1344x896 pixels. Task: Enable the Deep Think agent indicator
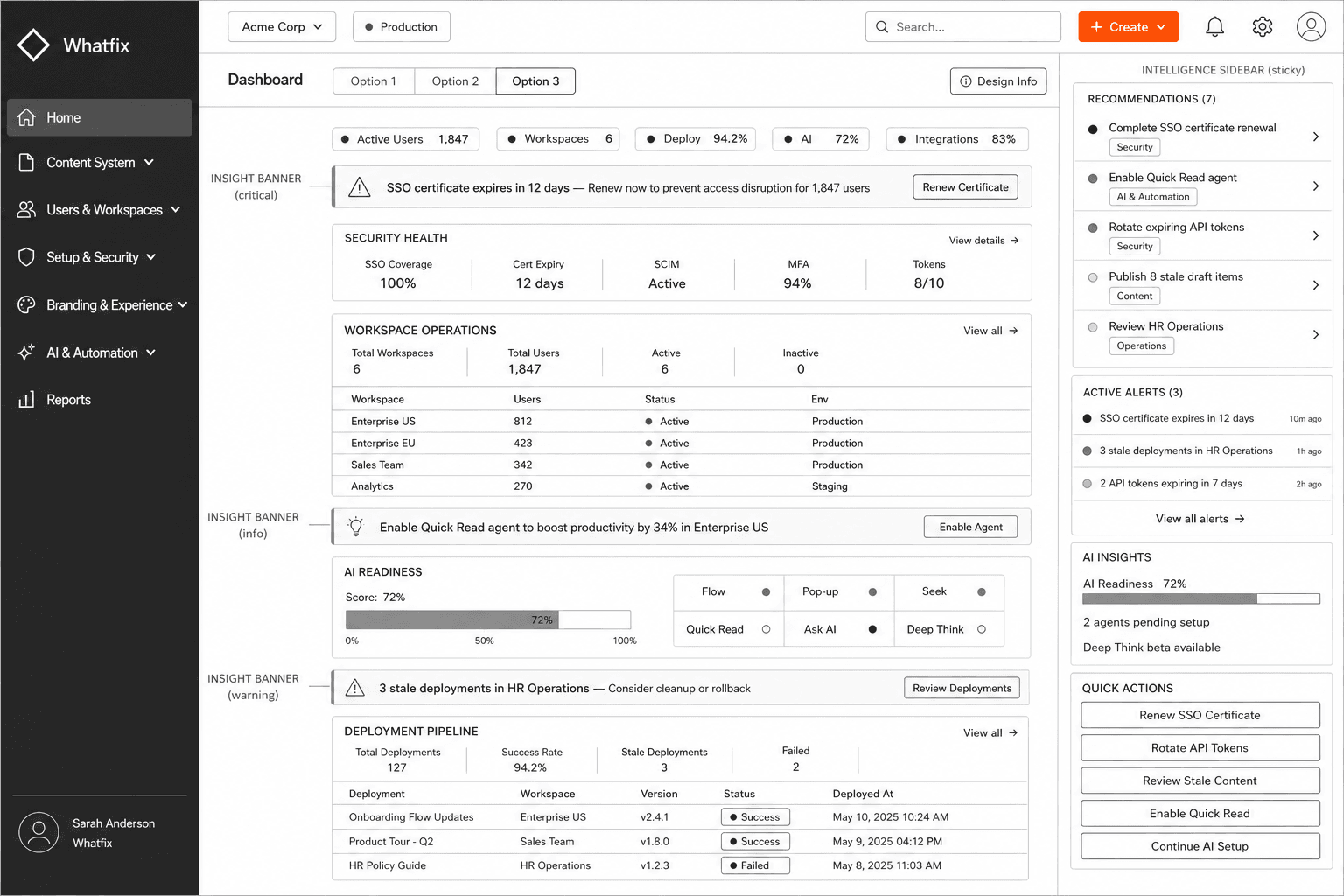click(982, 629)
